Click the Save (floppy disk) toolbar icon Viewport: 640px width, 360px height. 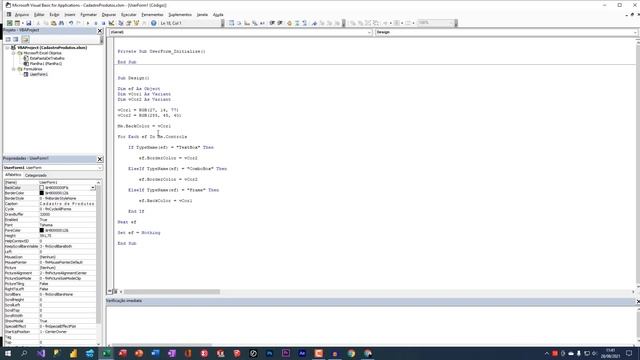click(29, 23)
